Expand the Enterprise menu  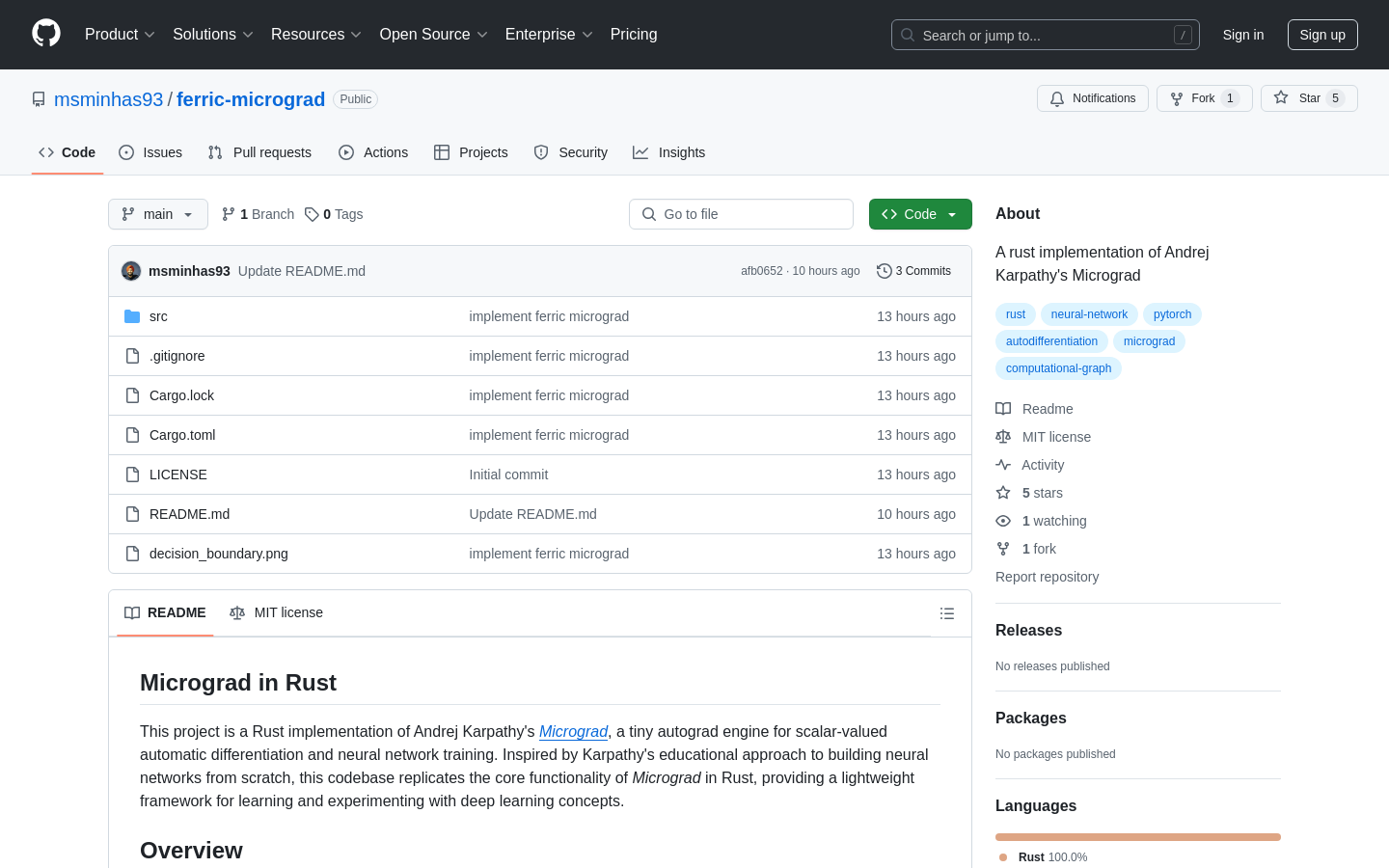pyautogui.click(x=549, y=35)
